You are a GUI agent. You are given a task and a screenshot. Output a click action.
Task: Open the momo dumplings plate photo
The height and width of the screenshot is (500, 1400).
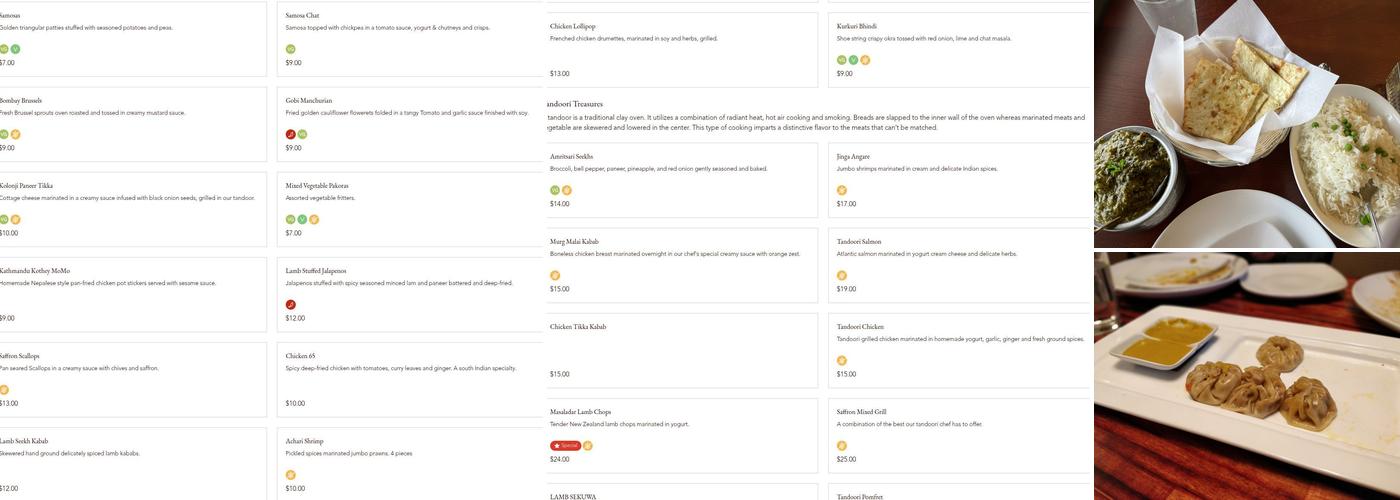1246,376
